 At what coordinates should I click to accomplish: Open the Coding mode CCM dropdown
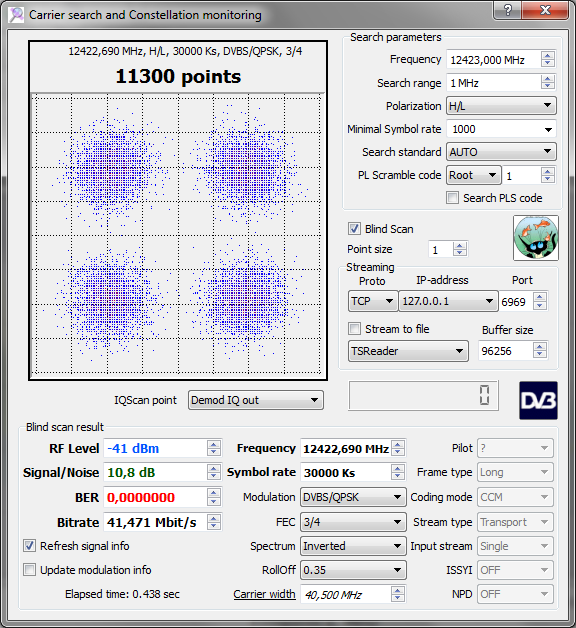(x=515, y=497)
